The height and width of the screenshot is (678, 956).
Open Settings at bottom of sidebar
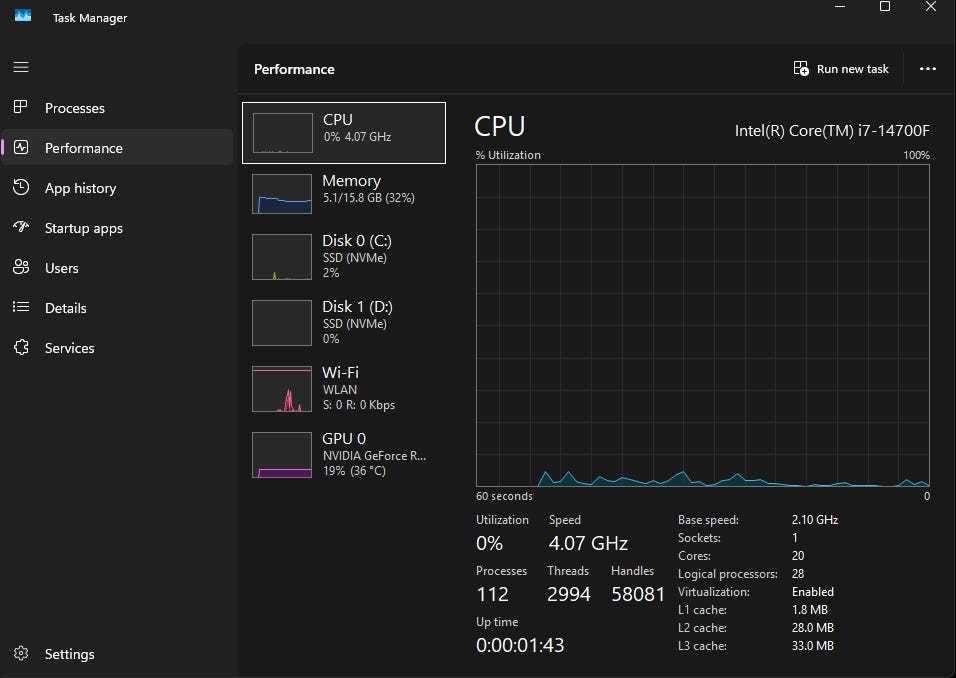117,654
